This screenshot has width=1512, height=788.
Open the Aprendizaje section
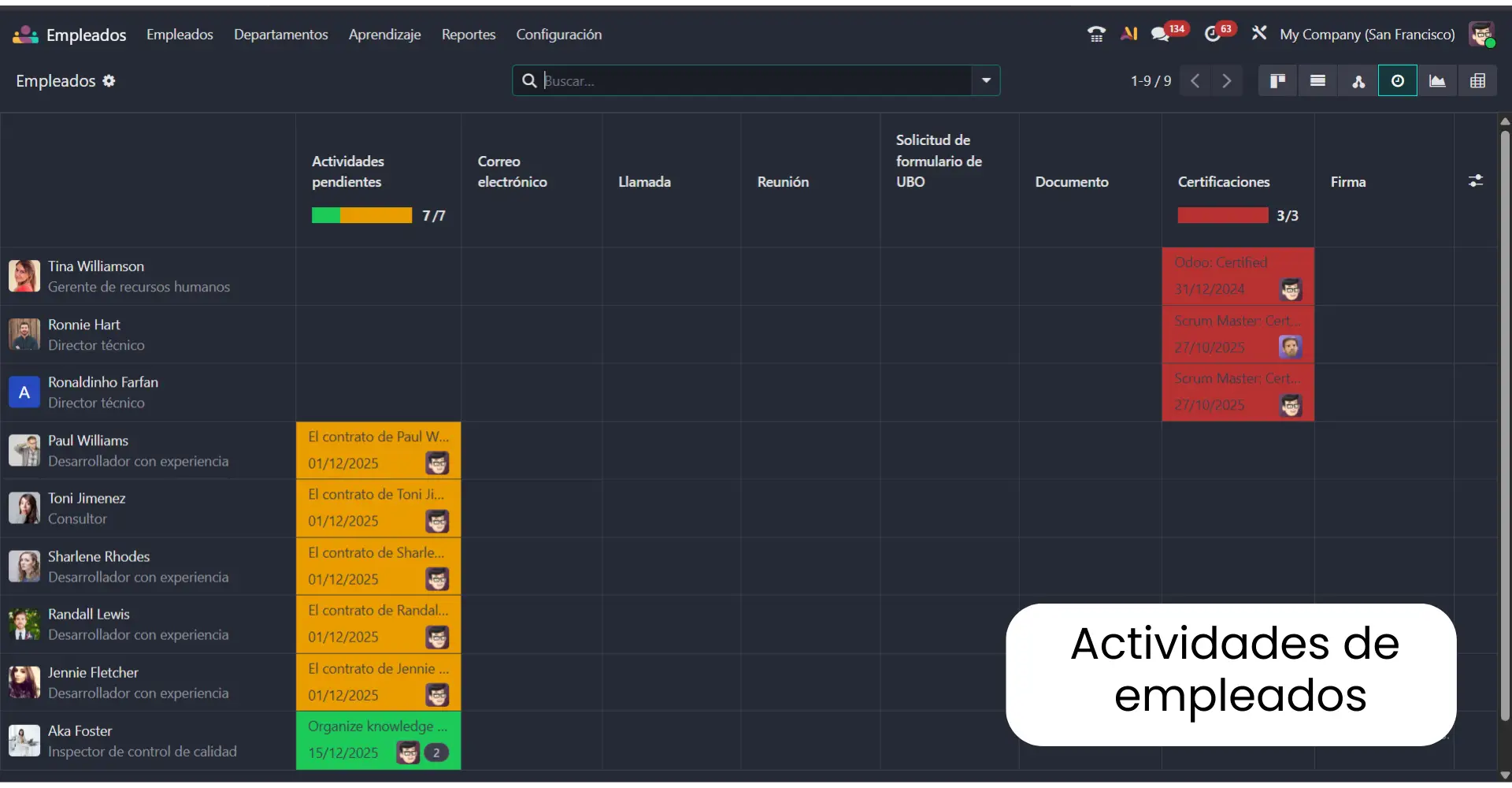click(x=384, y=35)
